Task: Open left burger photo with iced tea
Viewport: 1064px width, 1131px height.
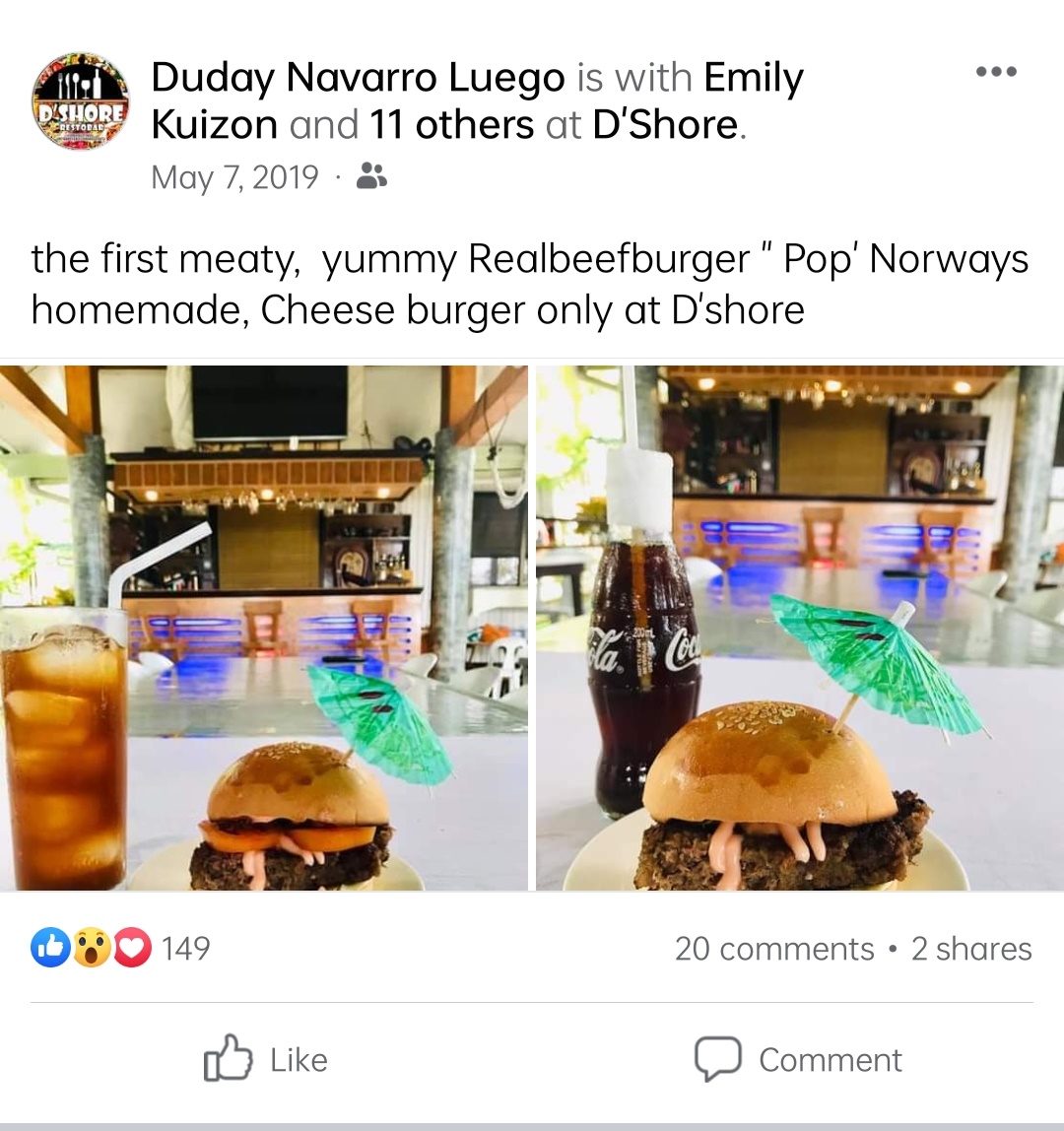Action: click(x=263, y=628)
